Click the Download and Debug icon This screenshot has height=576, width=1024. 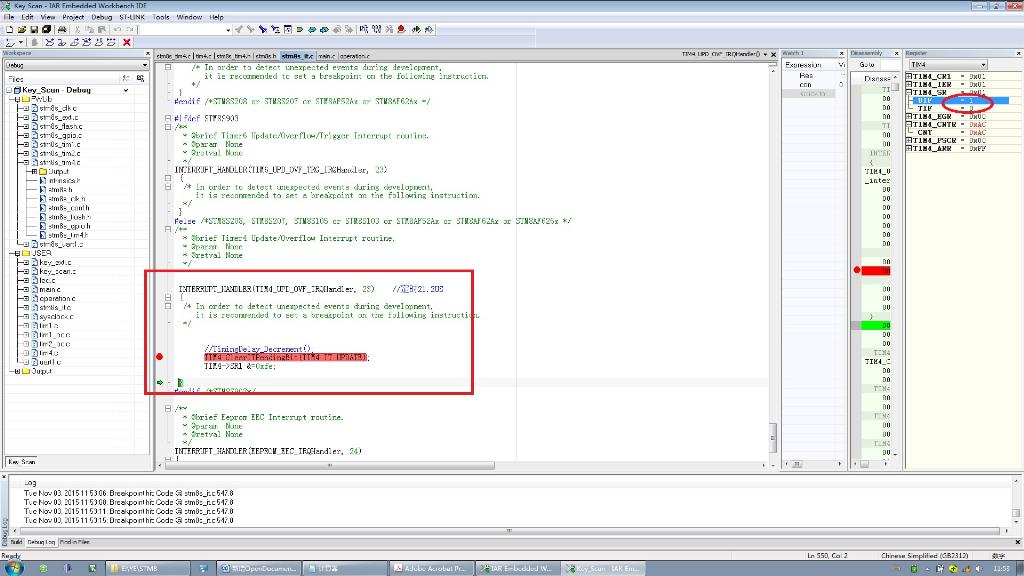pos(416,29)
